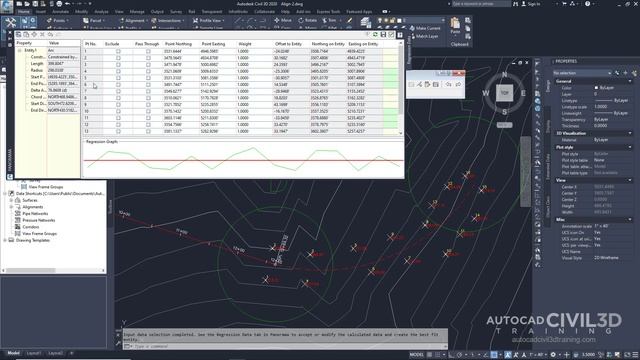Screen dimensions: 640x360
Task: Click the Select Objects plus icon in Properties
Action: click(625, 73)
